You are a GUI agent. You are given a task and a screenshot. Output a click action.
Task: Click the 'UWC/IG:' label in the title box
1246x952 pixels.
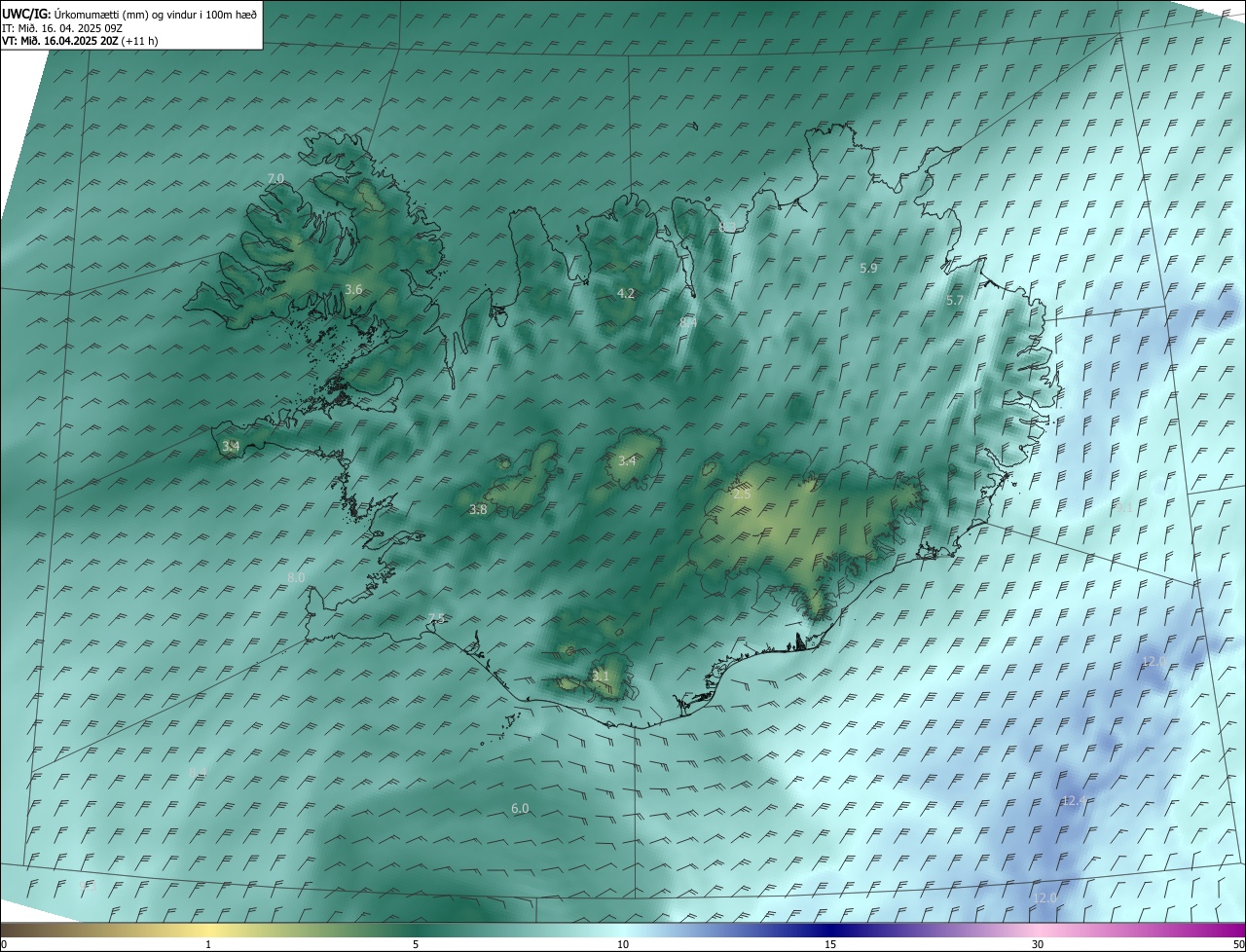point(26,15)
